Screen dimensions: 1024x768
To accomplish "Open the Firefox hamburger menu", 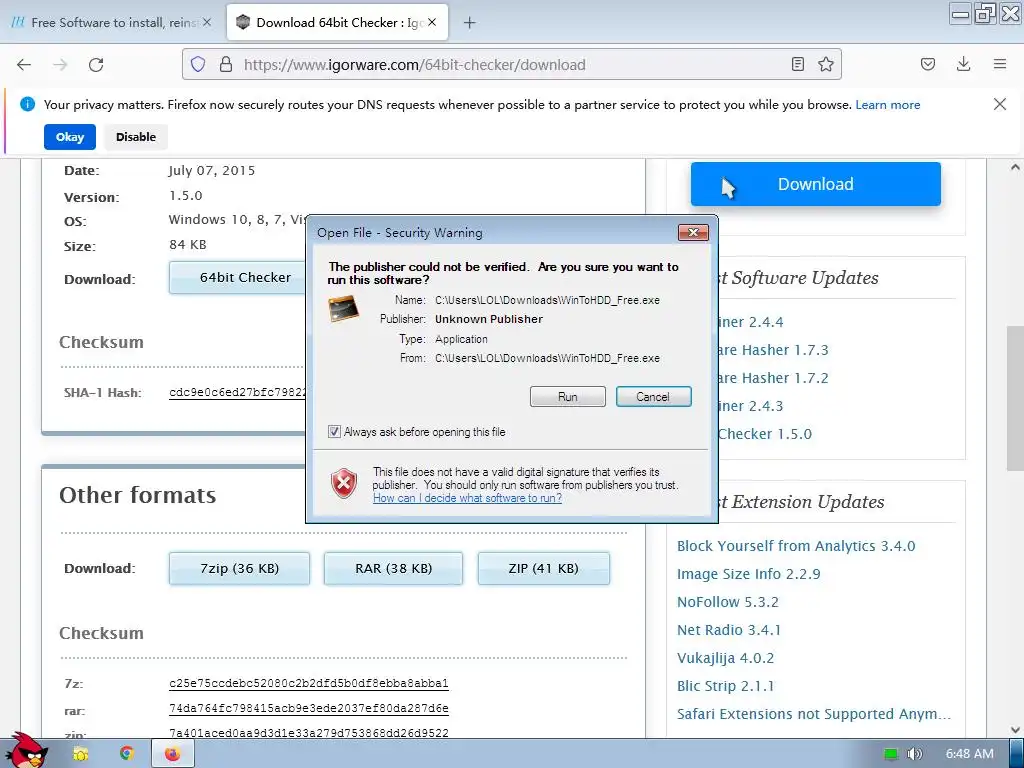I will (x=1000, y=64).
